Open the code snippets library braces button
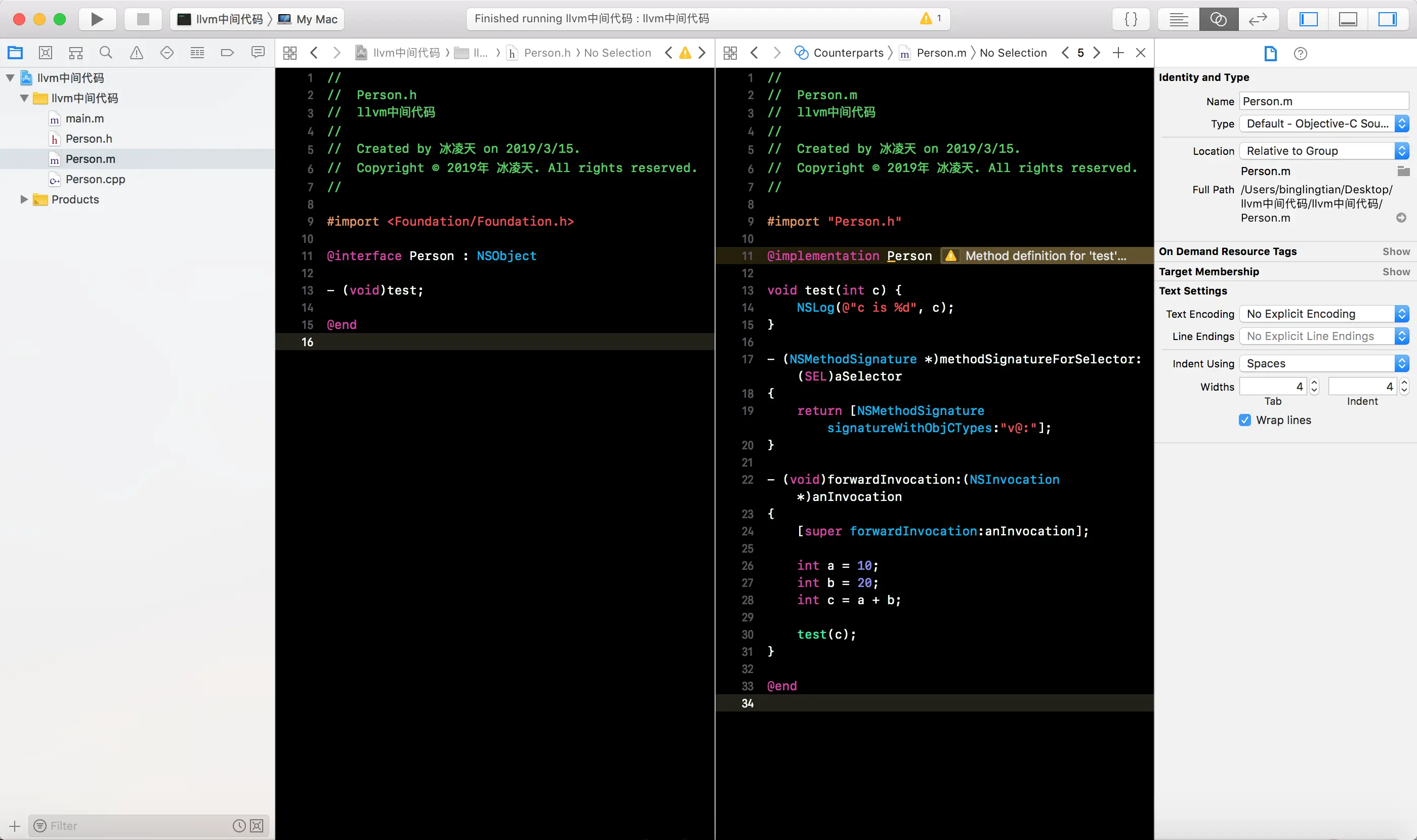This screenshot has width=1417, height=840. [1131, 19]
